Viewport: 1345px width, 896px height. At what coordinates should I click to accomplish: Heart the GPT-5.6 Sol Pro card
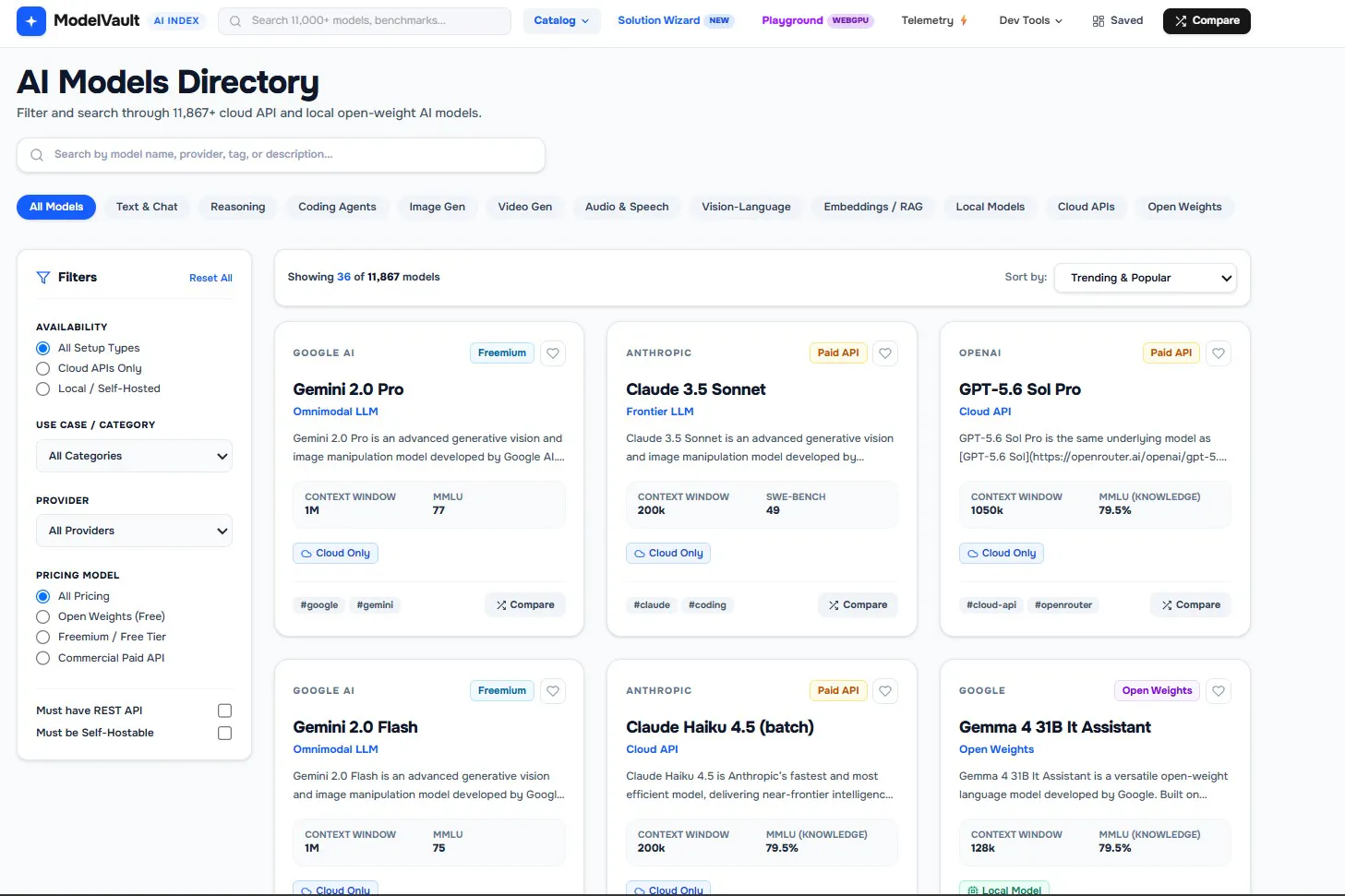coord(1219,353)
